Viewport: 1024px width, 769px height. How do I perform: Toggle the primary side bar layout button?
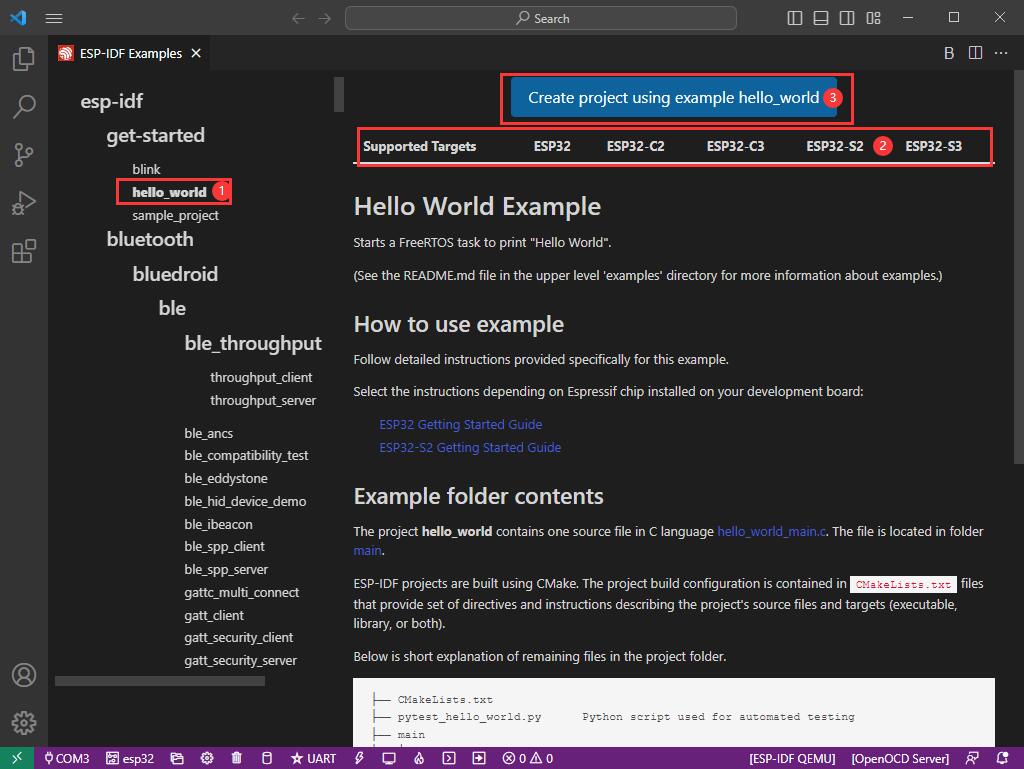[x=795, y=18]
